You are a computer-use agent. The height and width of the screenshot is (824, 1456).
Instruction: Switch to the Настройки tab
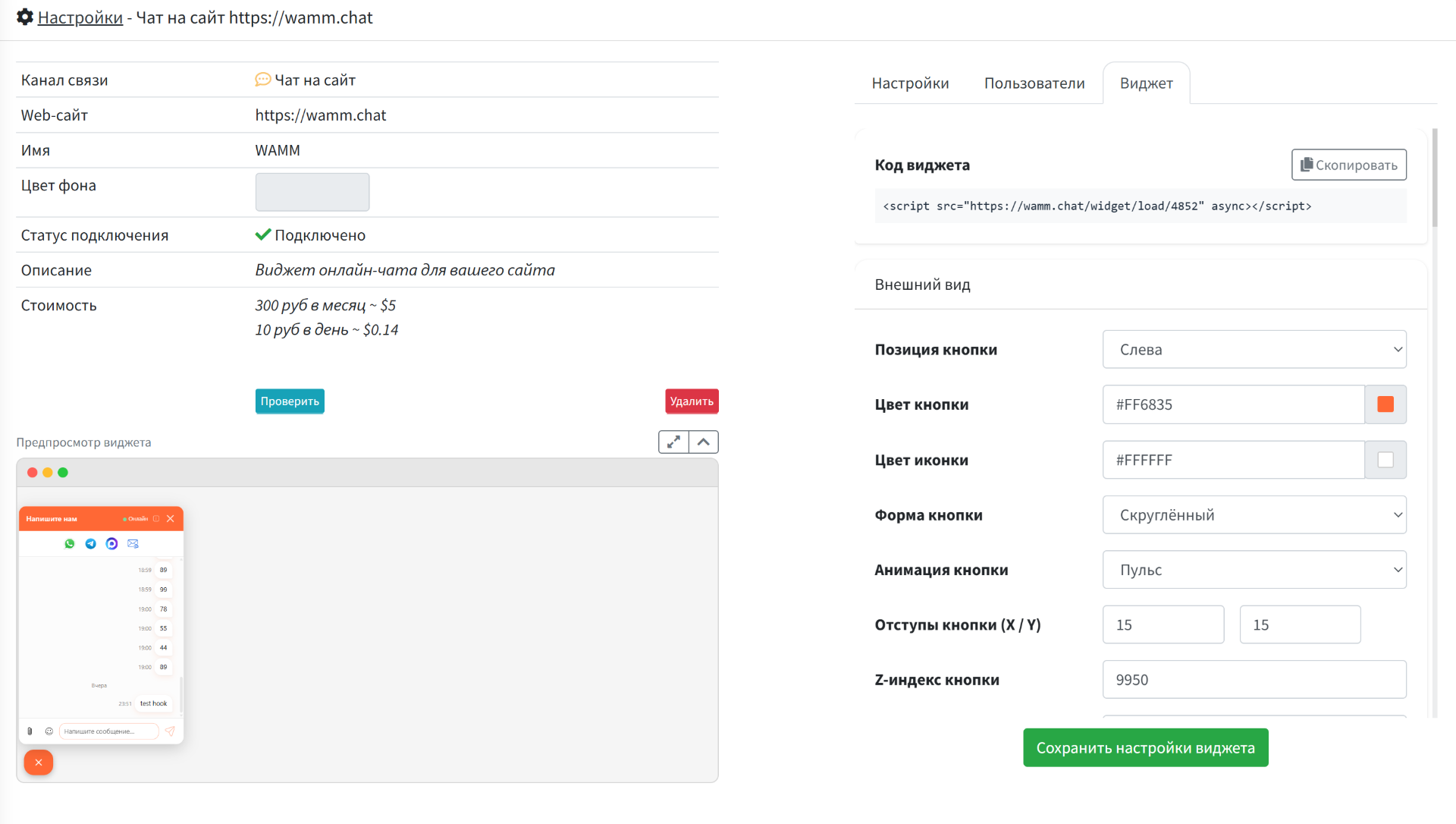pos(910,83)
